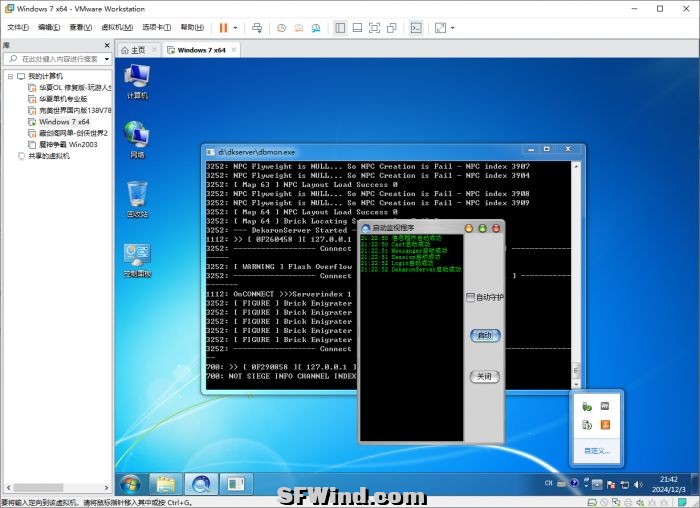This screenshot has width=700, height=508.
Task: Open the 帮助(H) menu
Action: tap(192, 27)
